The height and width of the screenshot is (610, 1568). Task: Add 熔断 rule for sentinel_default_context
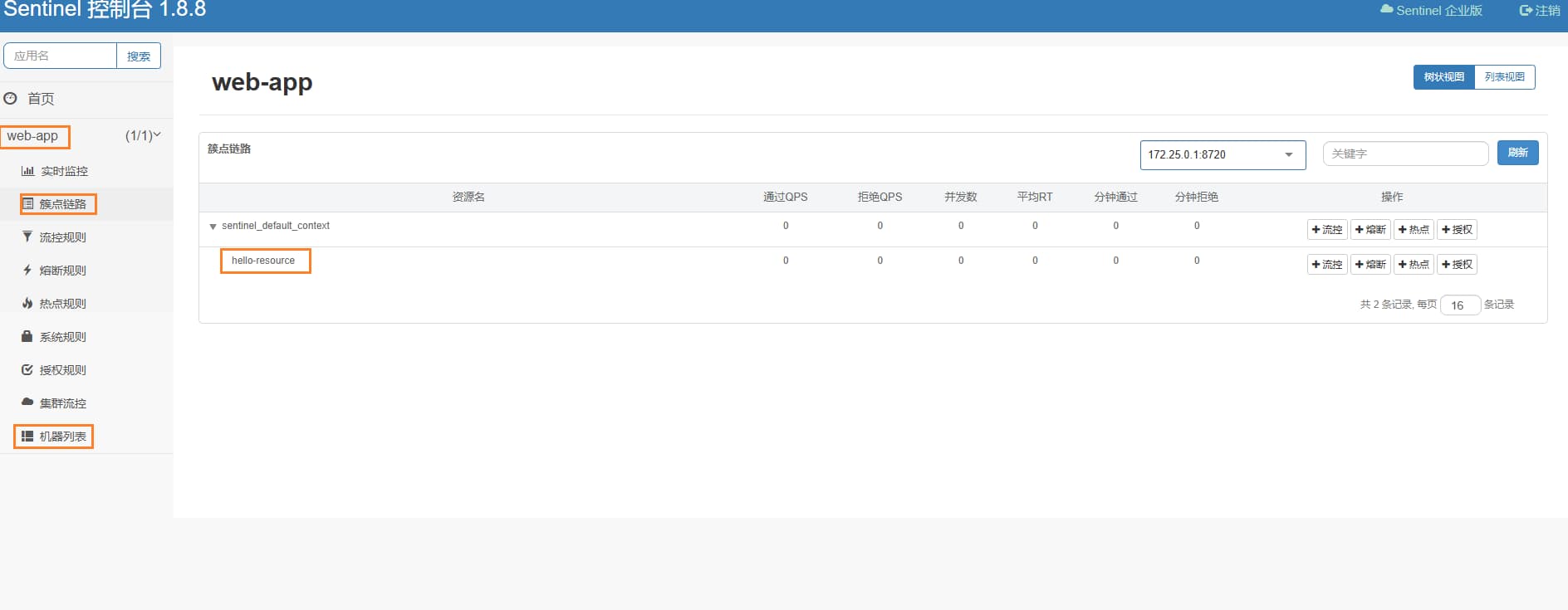[1370, 230]
